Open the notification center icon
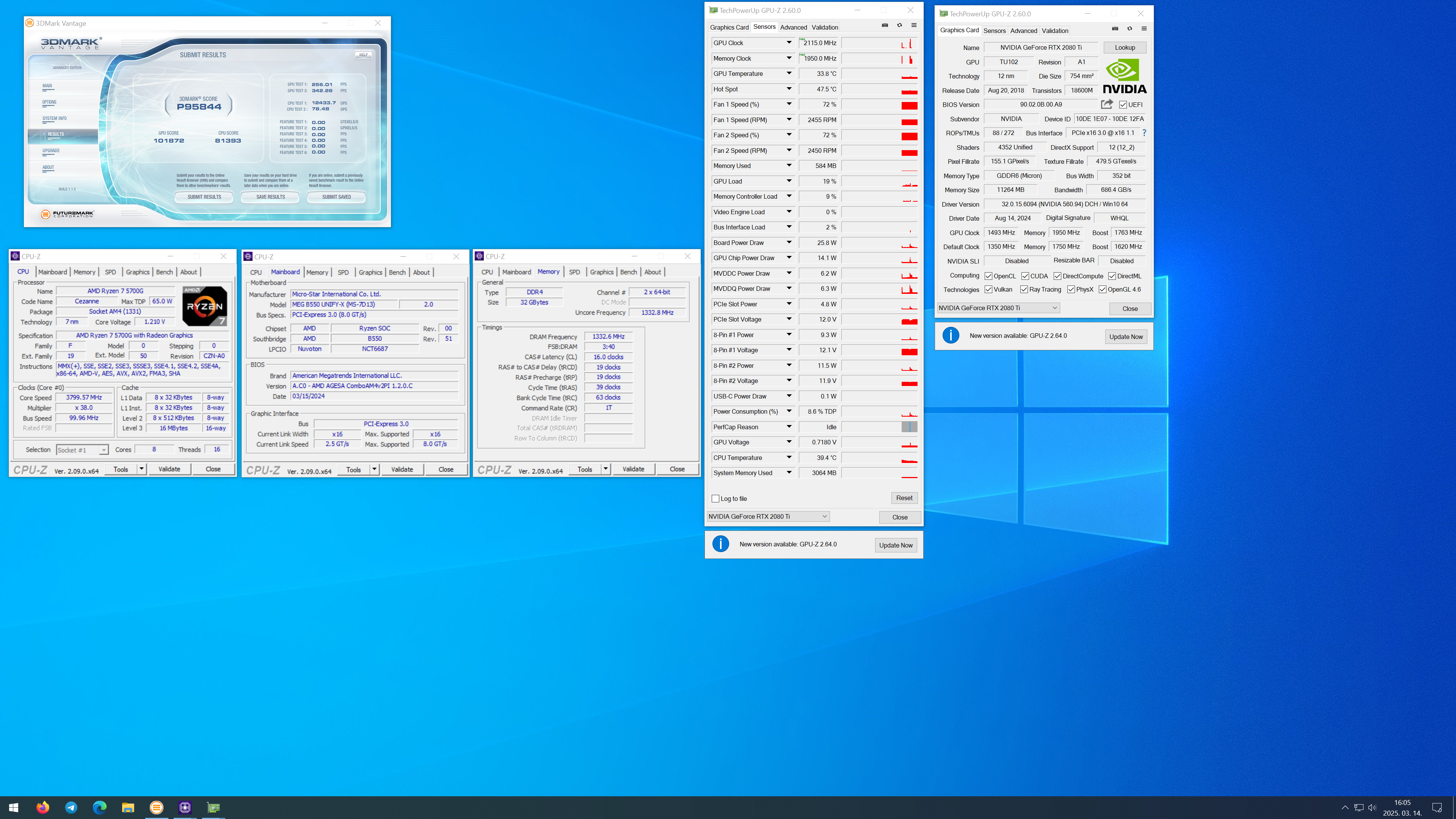Screen dimensions: 1456x819 1437,807
